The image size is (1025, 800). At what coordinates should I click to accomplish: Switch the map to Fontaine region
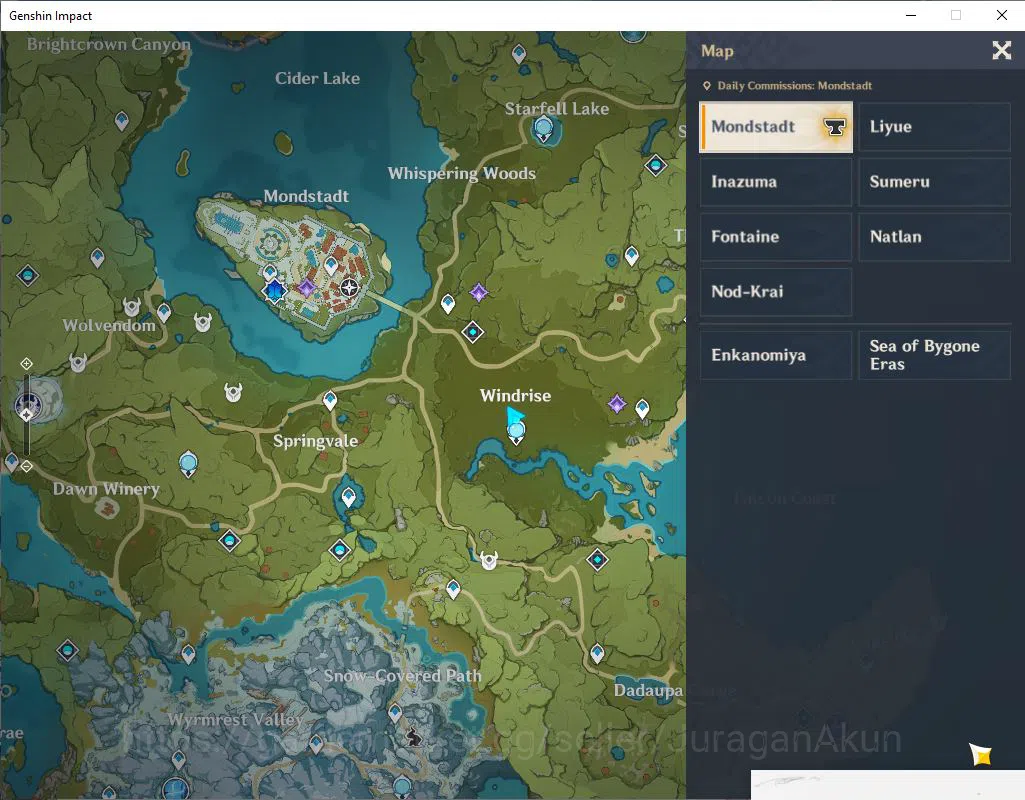[776, 237]
